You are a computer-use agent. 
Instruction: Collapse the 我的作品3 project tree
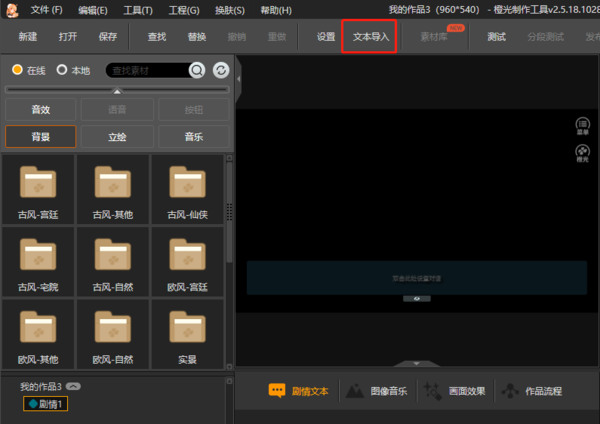[74, 386]
